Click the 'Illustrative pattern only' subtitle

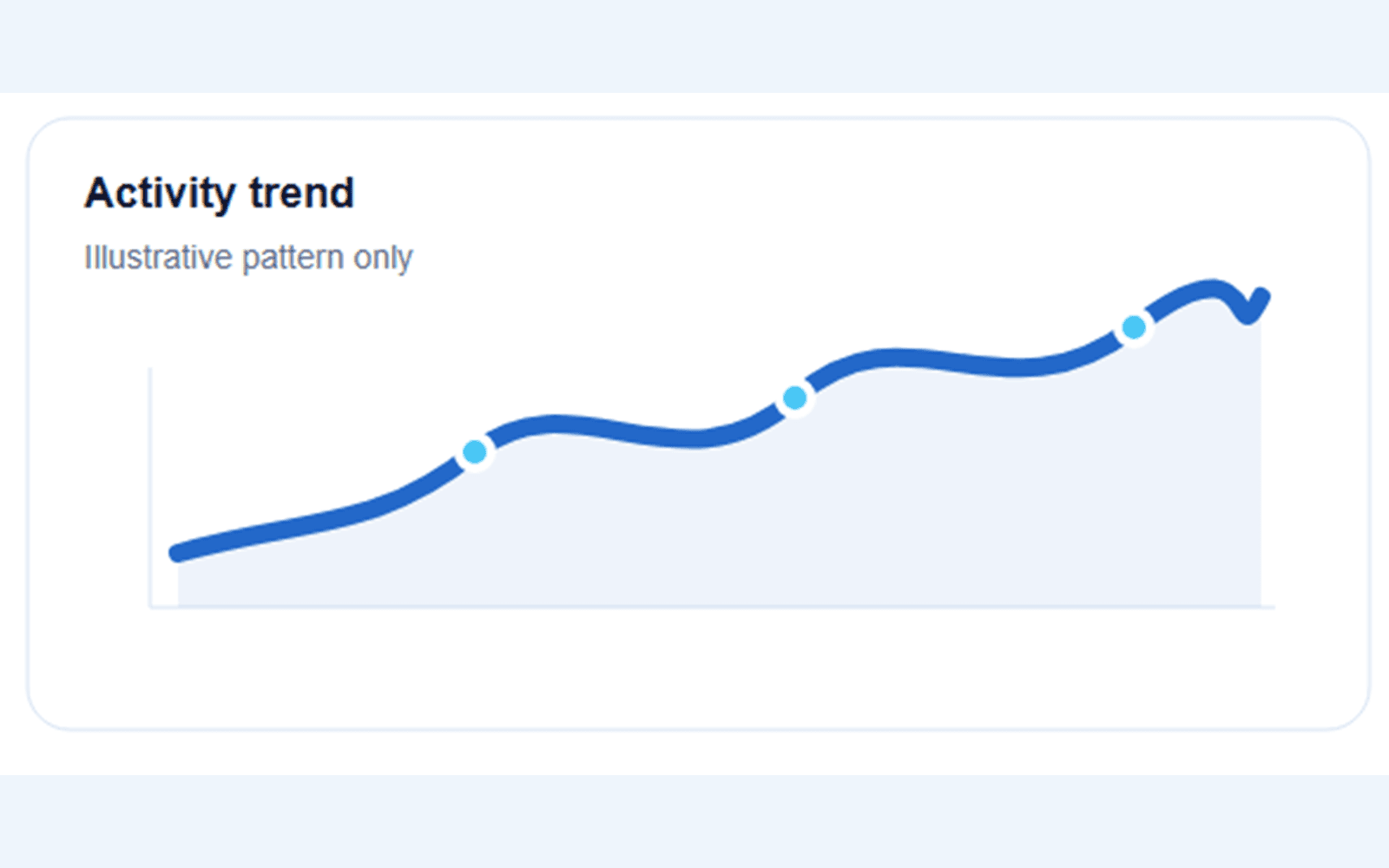point(248,258)
